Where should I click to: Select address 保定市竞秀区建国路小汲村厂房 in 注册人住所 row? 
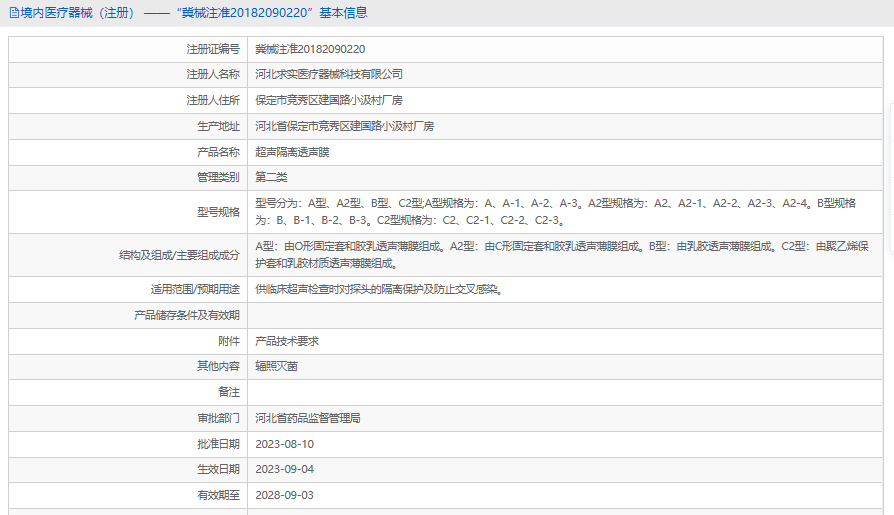tap(329, 100)
